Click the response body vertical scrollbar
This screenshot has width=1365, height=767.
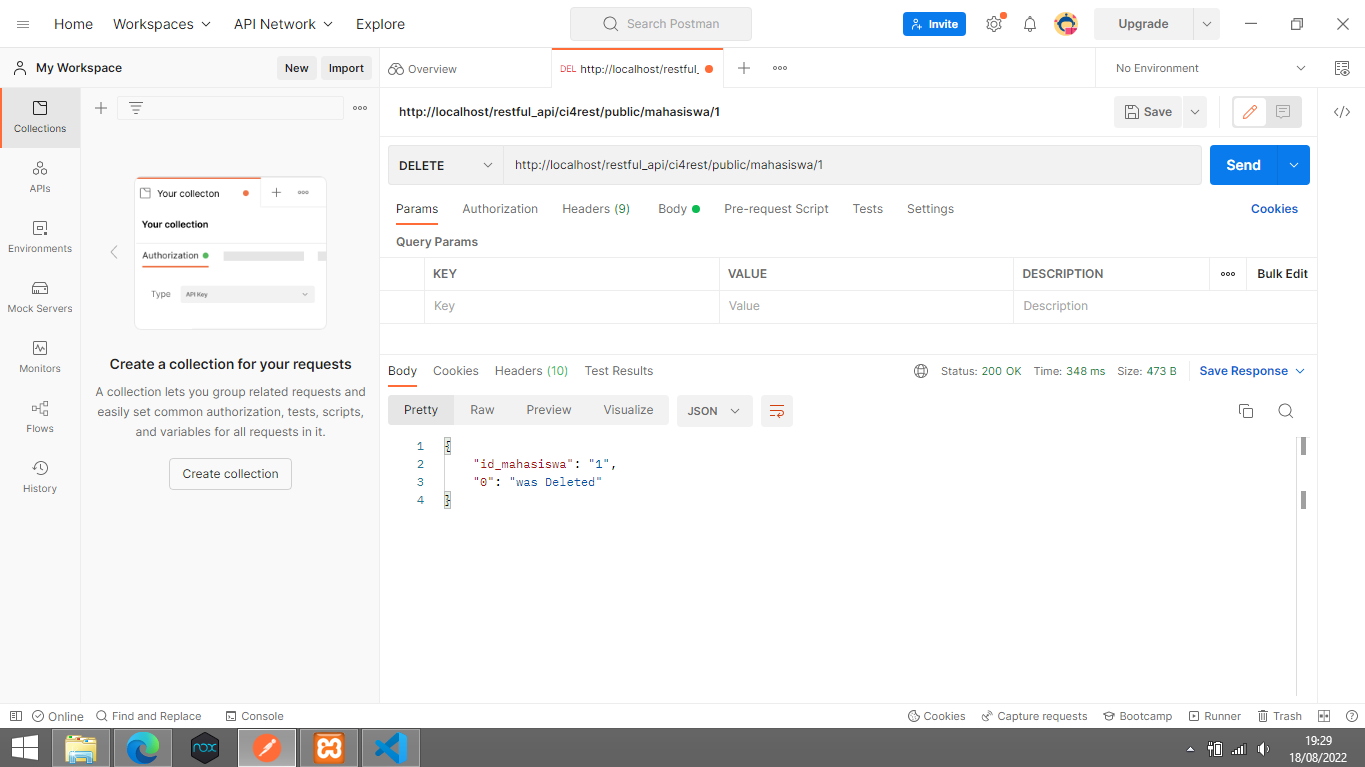pyautogui.click(x=1304, y=565)
